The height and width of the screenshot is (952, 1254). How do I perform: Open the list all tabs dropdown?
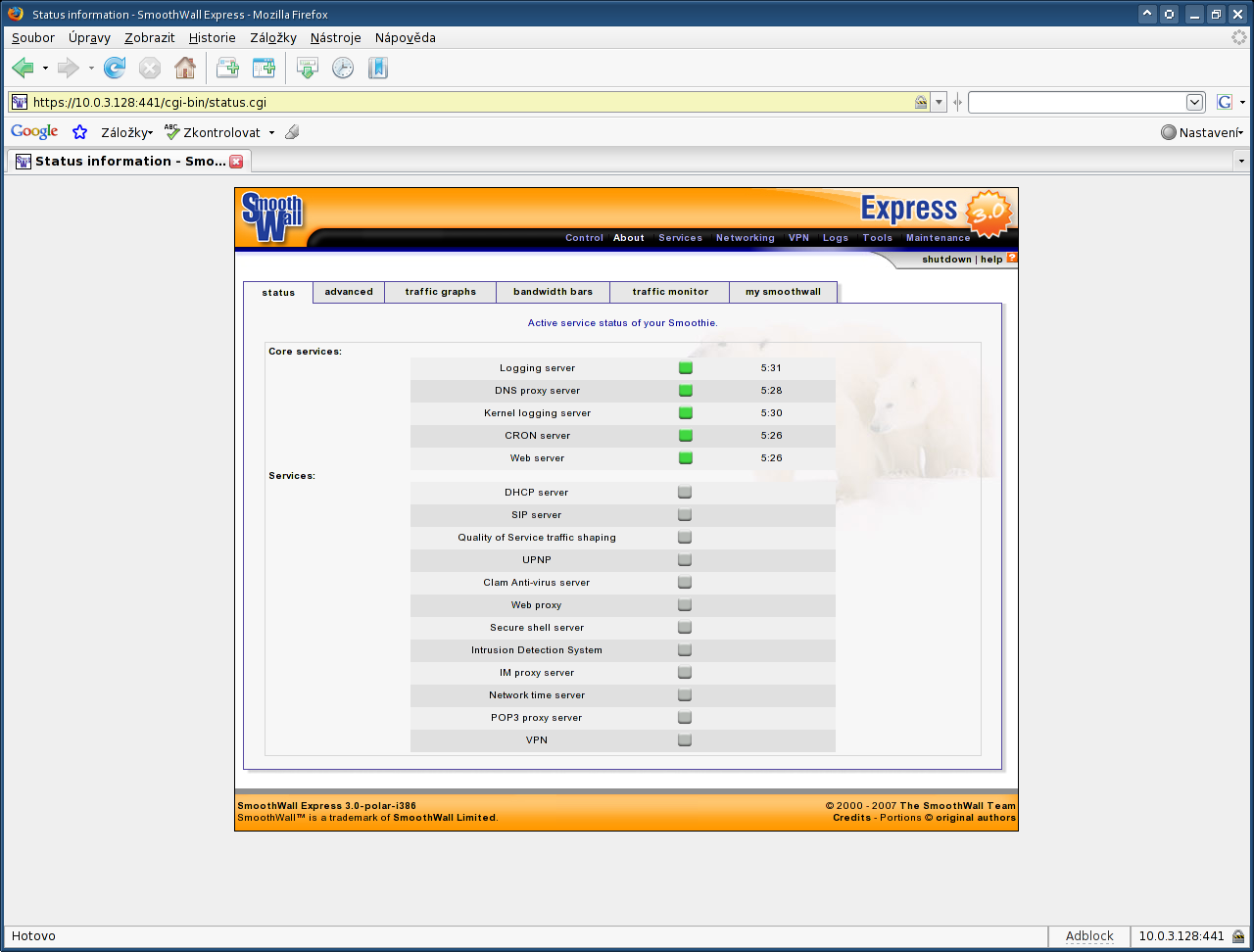point(1241,161)
